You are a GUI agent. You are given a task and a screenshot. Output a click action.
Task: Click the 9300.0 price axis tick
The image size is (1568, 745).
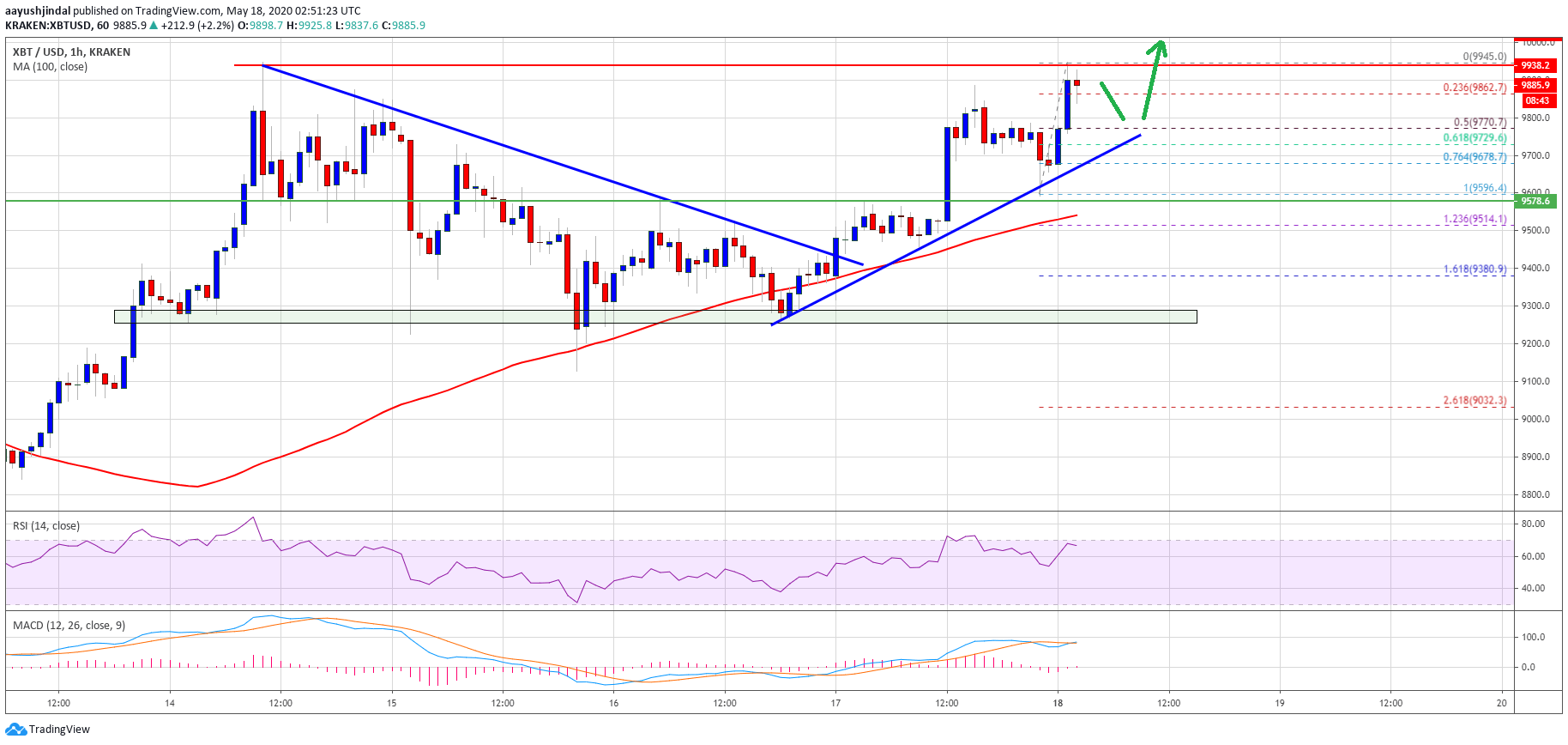point(1535,306)
